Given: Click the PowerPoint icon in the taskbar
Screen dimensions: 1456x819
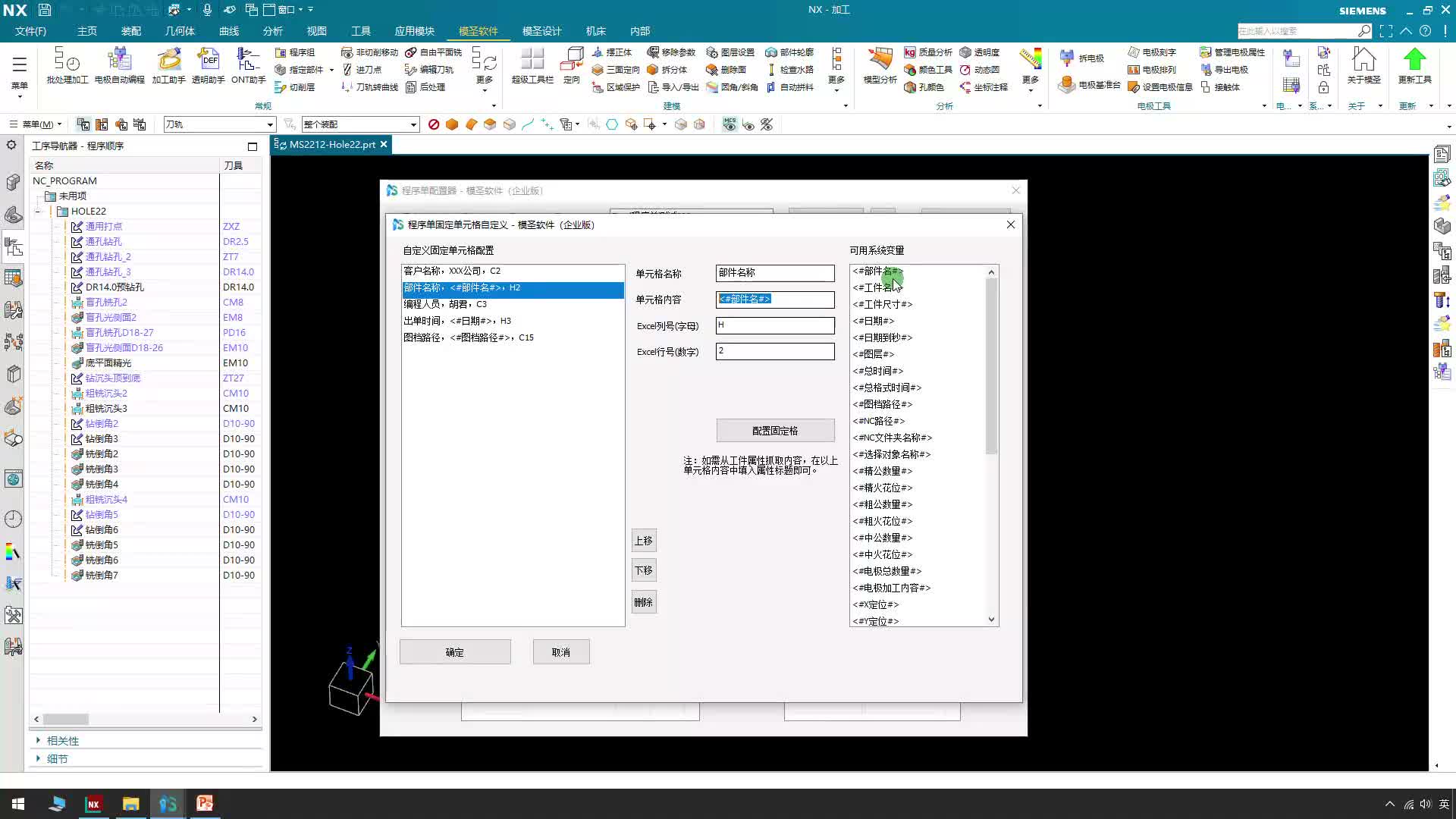Looking at the screenshot, I should coord(205,804).
